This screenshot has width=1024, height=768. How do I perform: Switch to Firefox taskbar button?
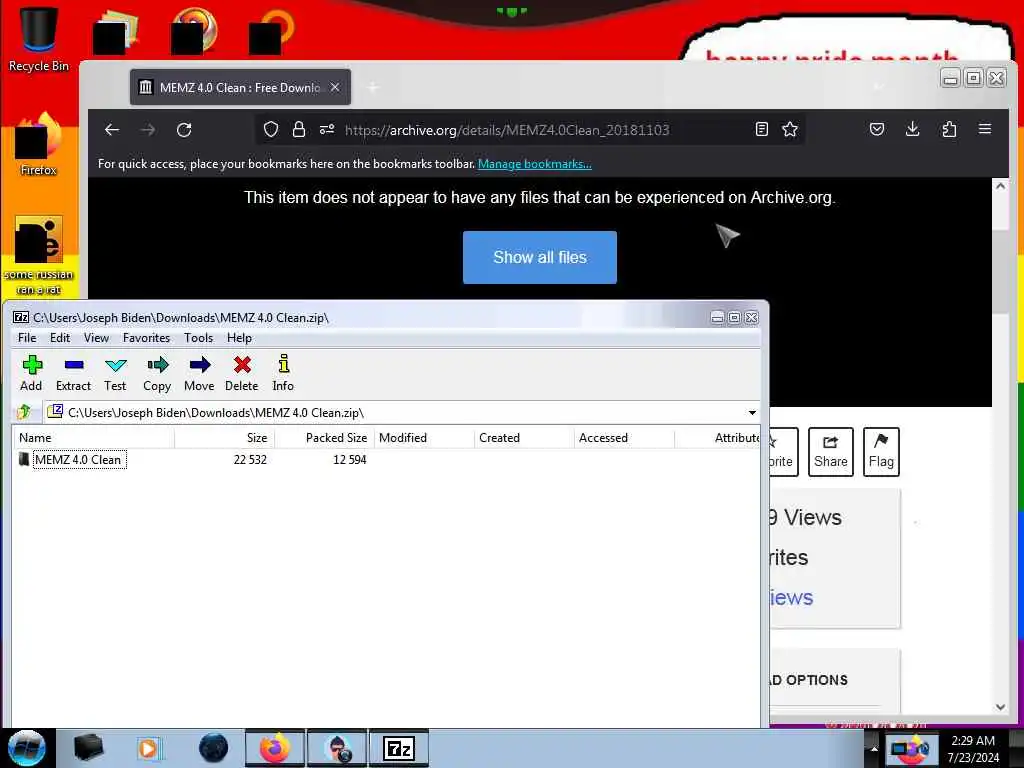pyautogui.click(x=275, y=748)
